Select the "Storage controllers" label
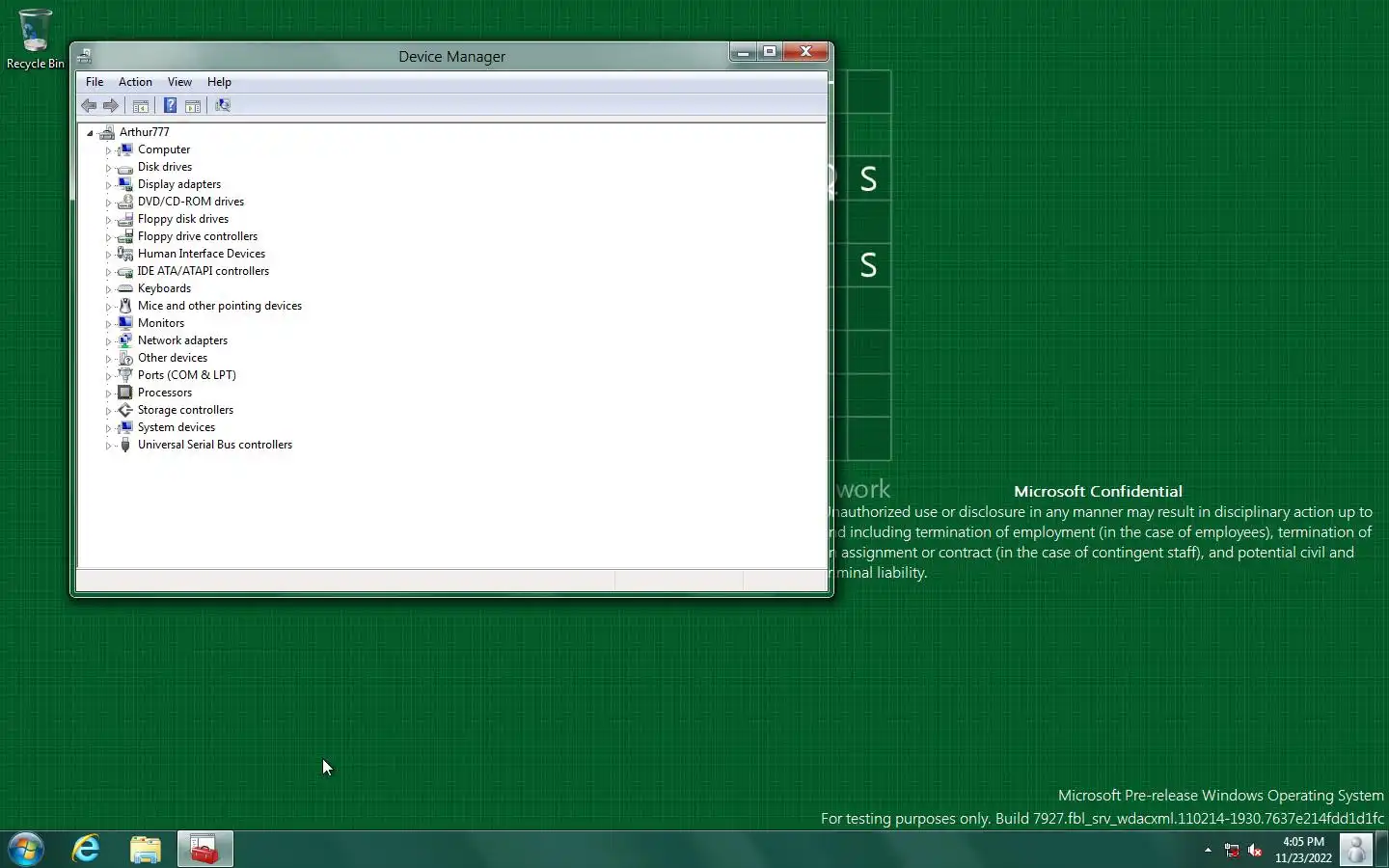Image resolution: width=1389 pixels, height=868 pixels. pos(185,410)
